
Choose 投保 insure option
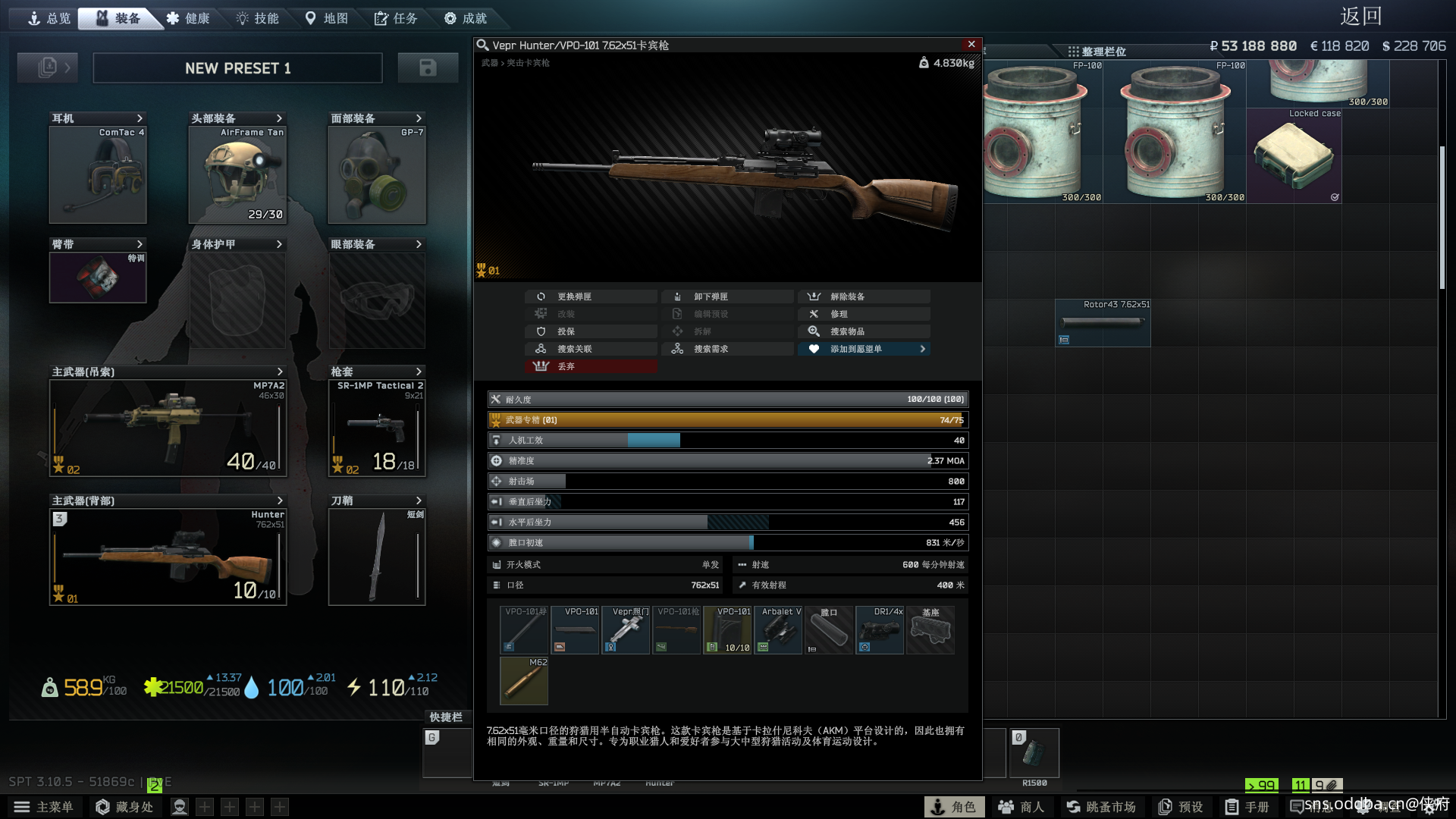click(591, 331)
